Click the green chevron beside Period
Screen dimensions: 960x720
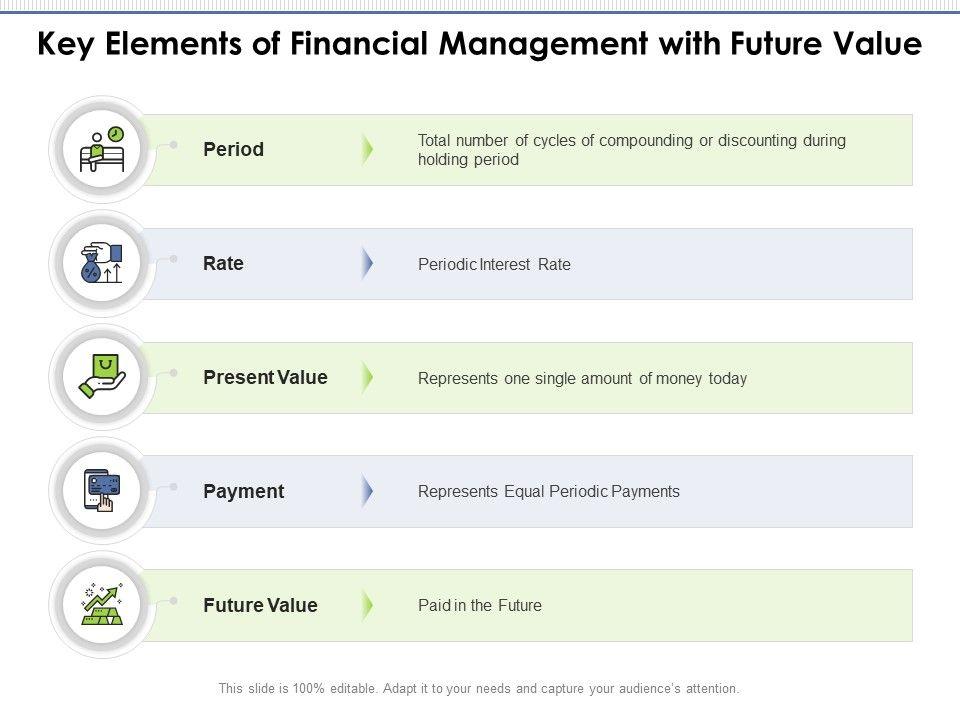click(367, 150)
